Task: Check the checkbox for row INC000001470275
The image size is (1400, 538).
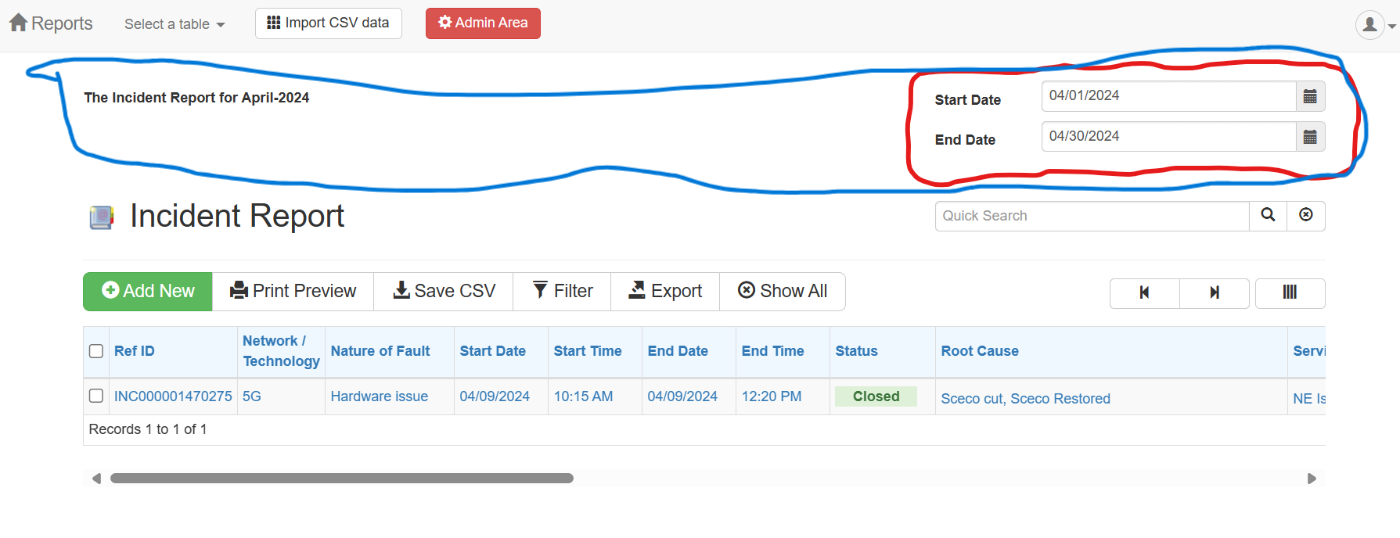Action: pyautogui.click(x=96, y=396)
